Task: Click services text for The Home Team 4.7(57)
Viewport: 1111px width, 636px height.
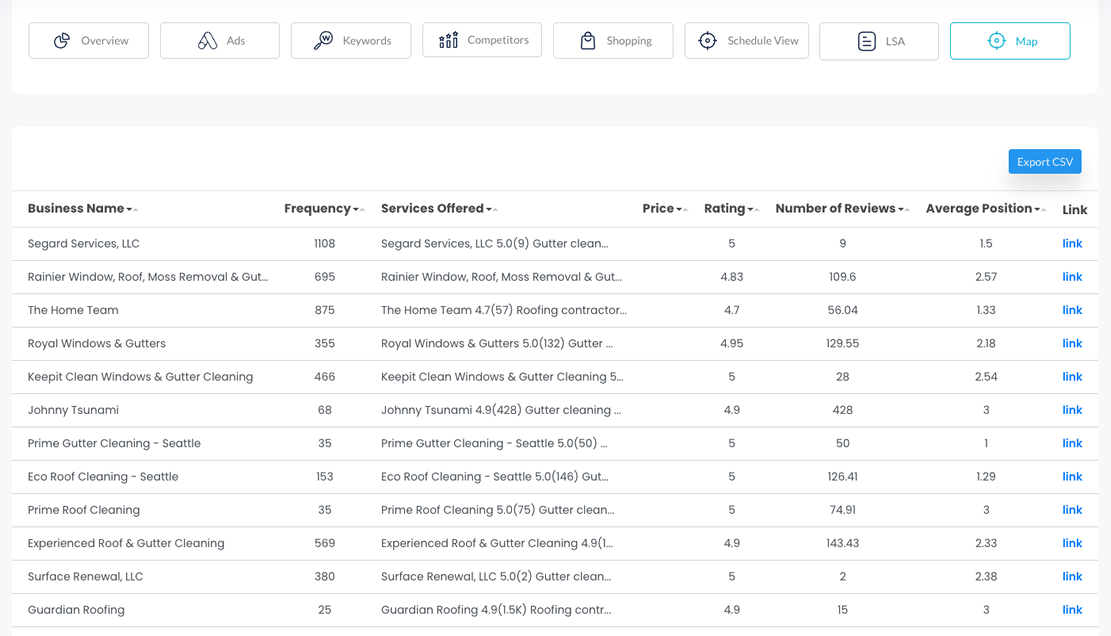Action: tap(504, 310)
